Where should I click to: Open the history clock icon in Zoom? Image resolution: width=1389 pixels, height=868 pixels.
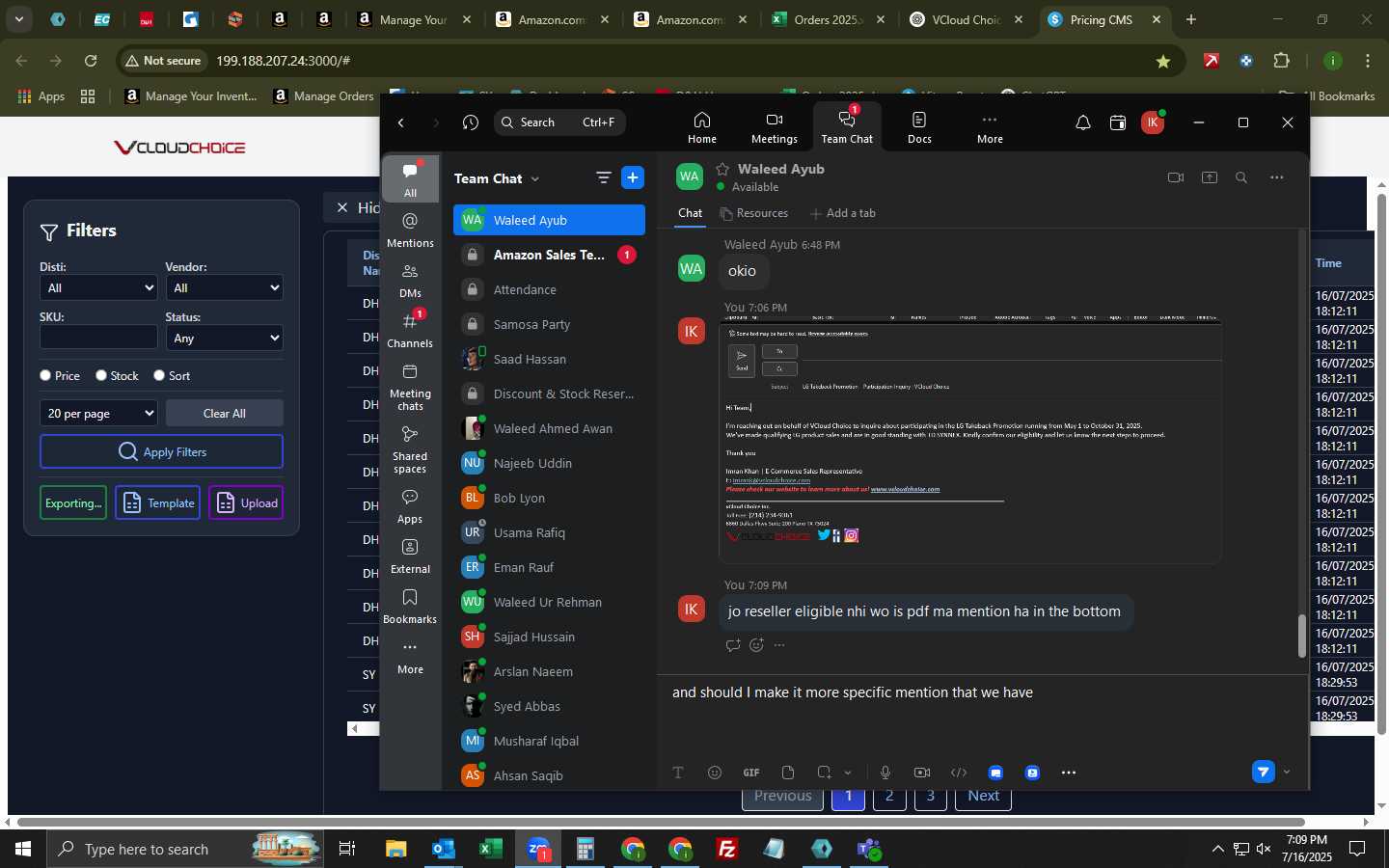[x=470, y=122]
